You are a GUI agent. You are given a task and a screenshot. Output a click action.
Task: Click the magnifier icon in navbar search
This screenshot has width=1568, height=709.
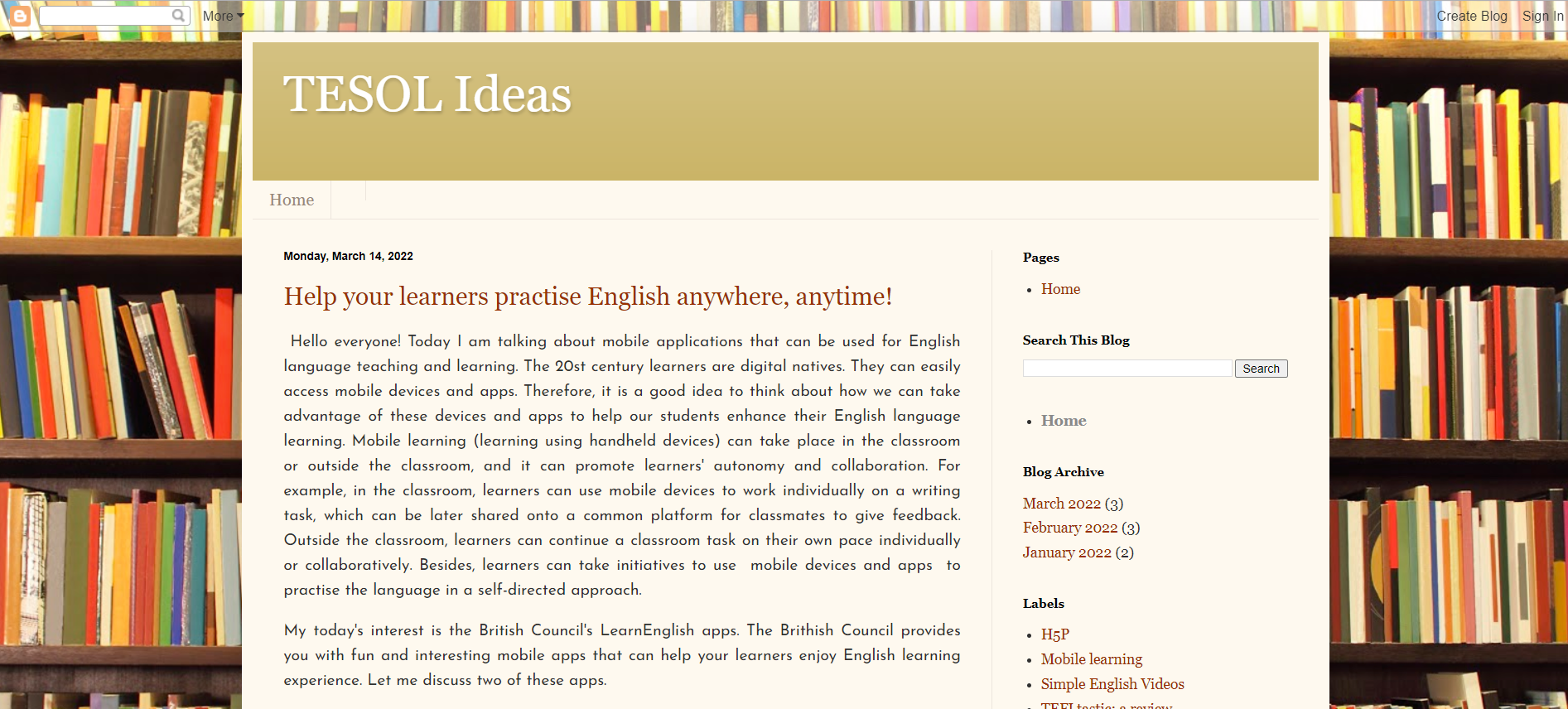[178, 16]
